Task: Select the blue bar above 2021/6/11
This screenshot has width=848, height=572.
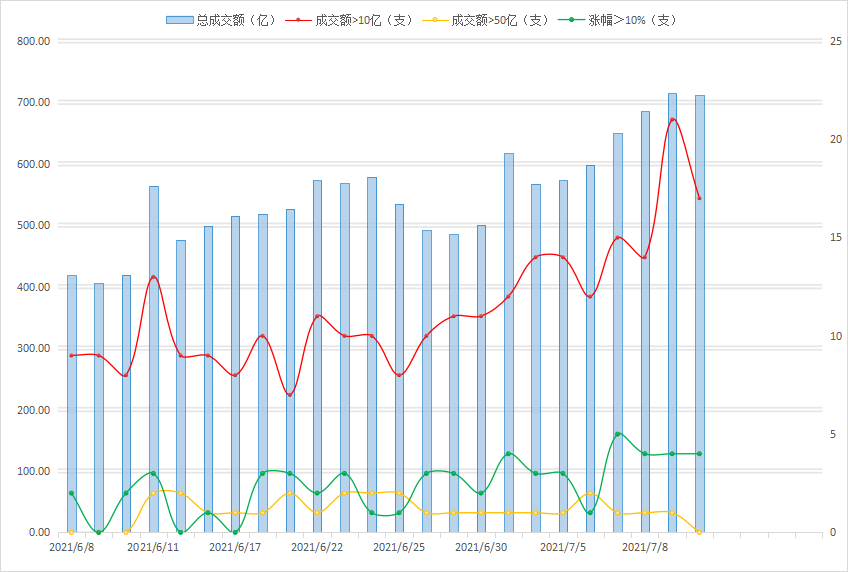Action: tap(154, 359)
